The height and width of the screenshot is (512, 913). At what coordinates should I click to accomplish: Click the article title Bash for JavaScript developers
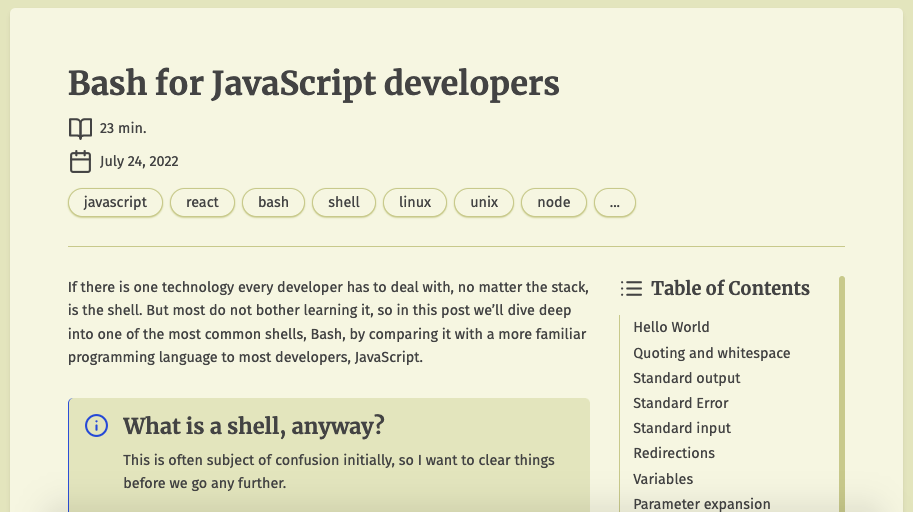pos(314,83)
